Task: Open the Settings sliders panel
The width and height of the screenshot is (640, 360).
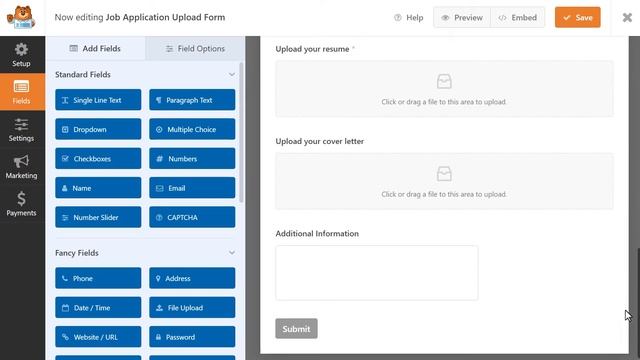Action: click(21, 130)
